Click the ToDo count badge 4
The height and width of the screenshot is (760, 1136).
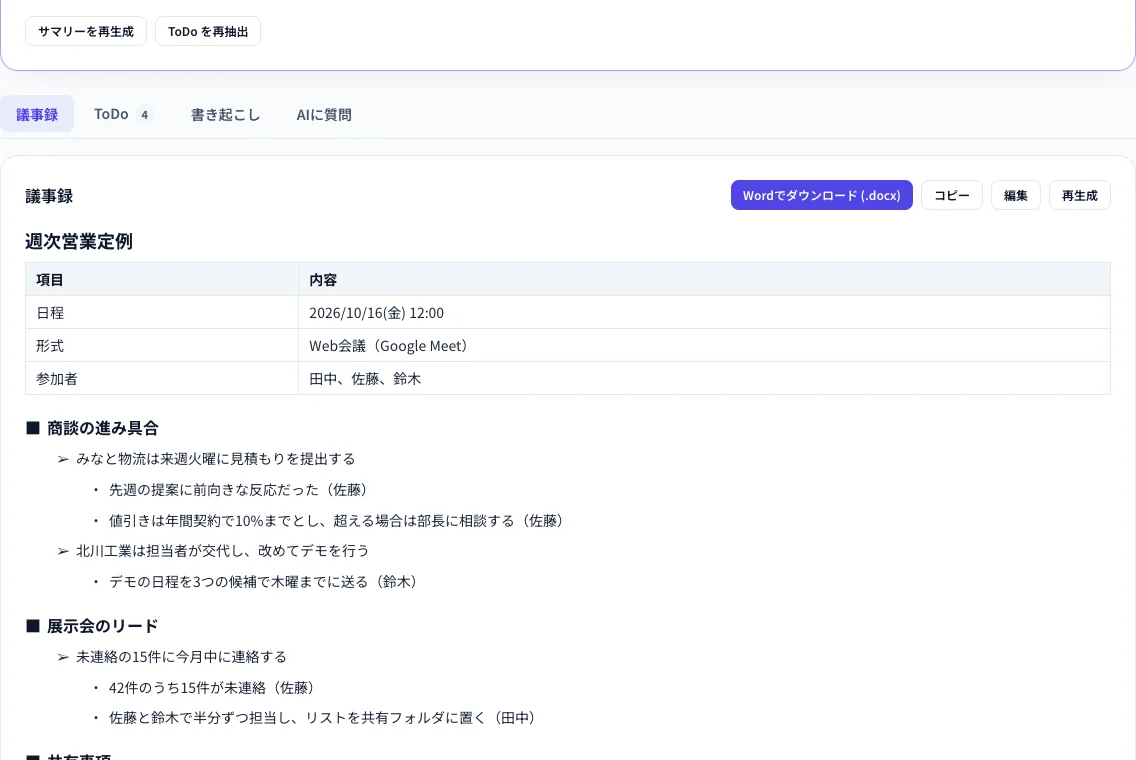tap(144, 114)
